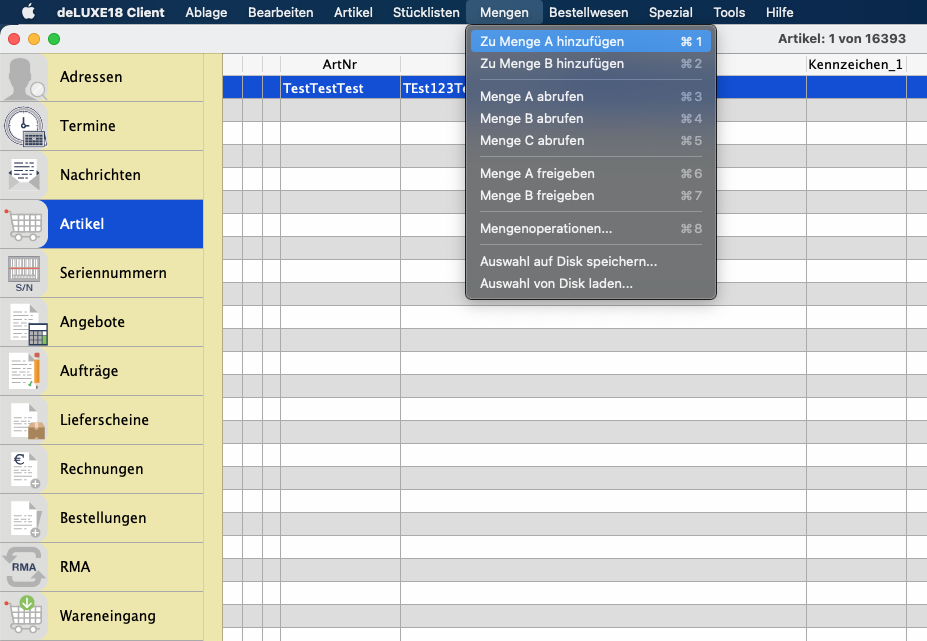Select the Seriennummern barcode icon
This screenshot has width=927, height=641.
tap(25, 273)
